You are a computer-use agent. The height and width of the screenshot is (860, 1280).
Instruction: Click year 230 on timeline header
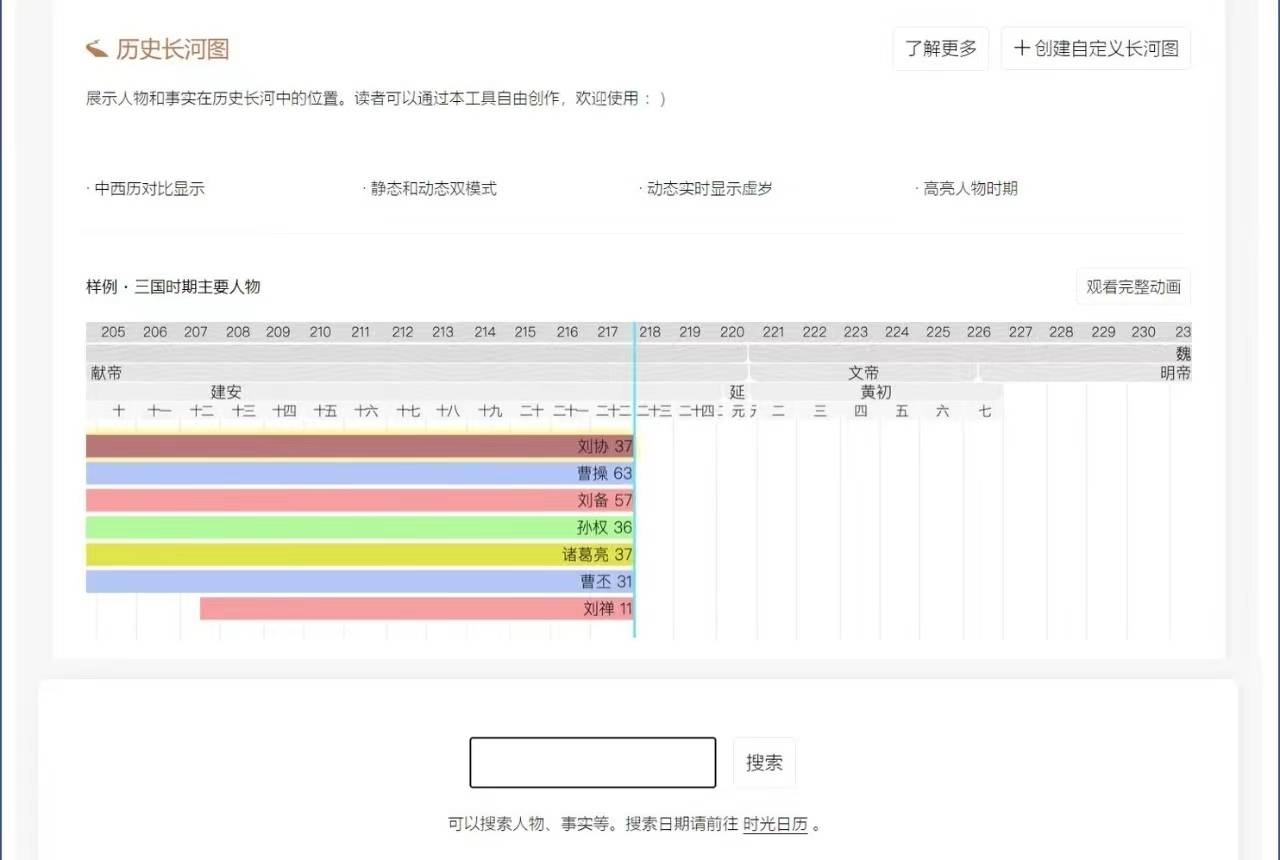click(x=1143, y=332)
